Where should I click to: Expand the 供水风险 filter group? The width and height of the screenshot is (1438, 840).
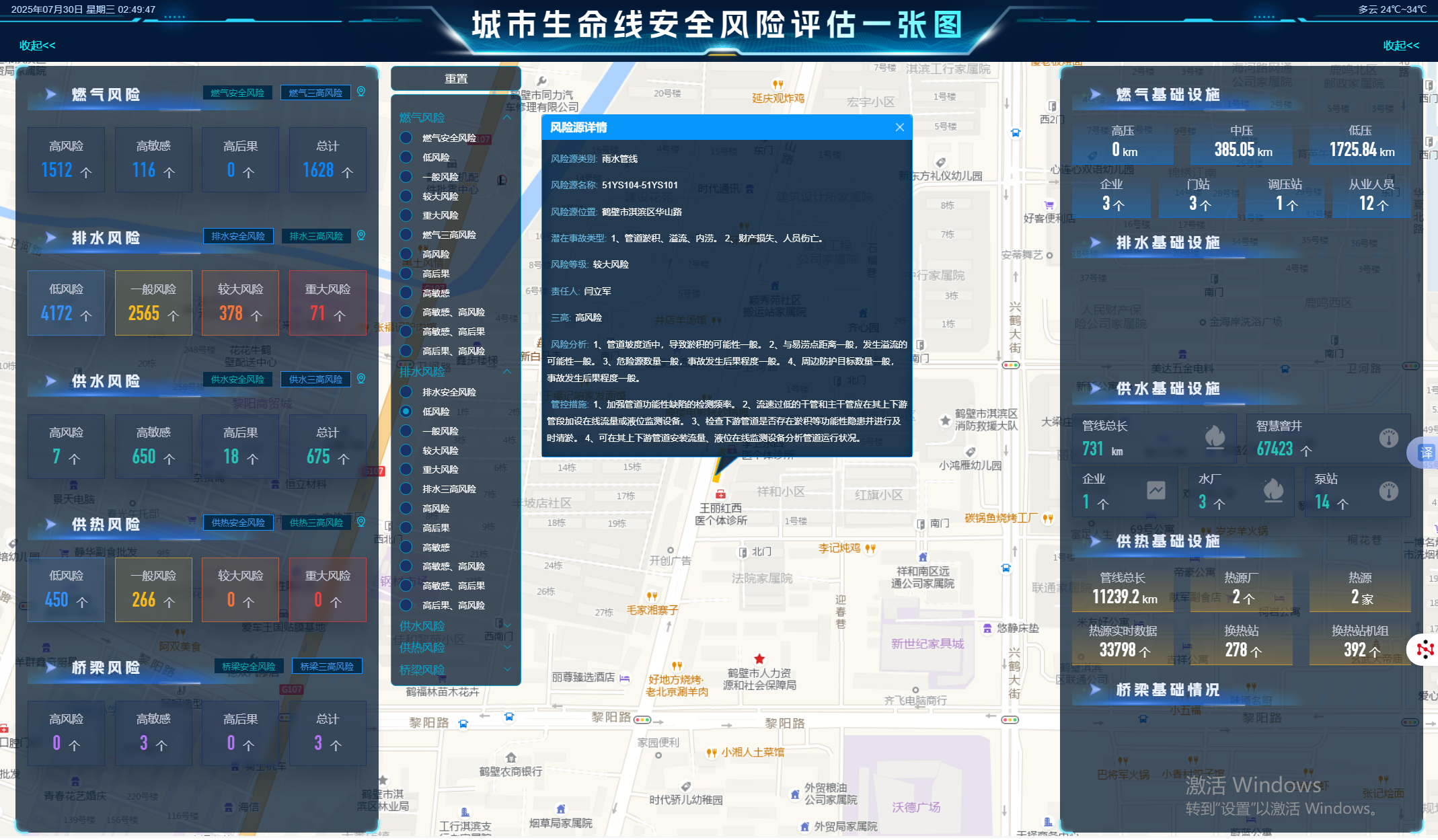pos(507,625)
